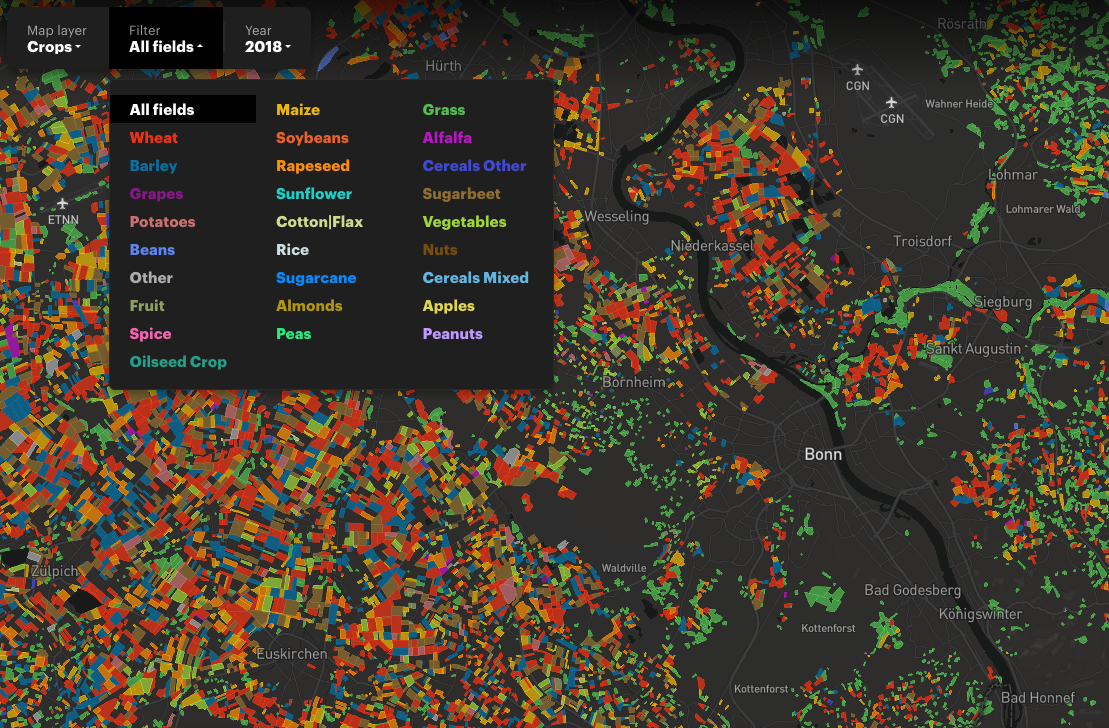Collapse the All fields filter dropdown
This screenshot has width=1109, height=728.
click(x=166, y=38)
